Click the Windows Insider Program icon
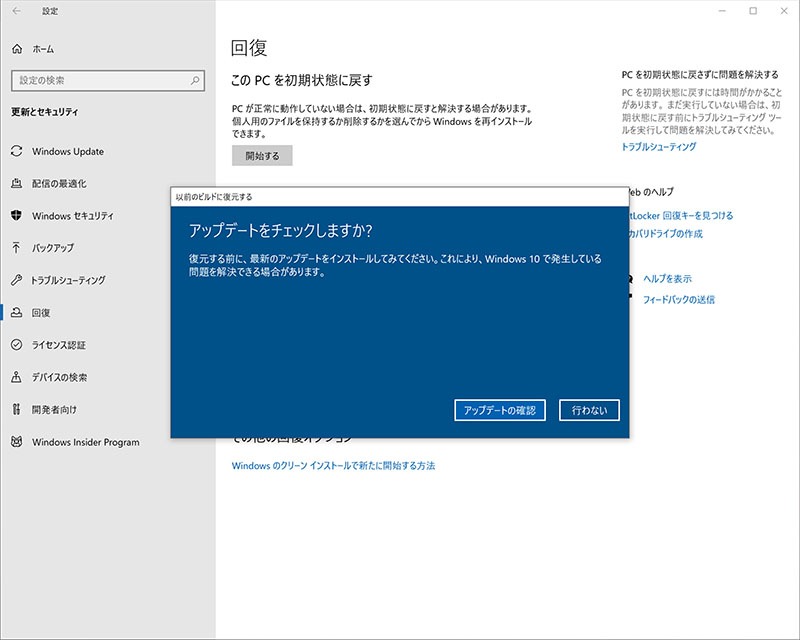Image resolution: width=800 pixels, height=640 pixels. click(16, 442)
